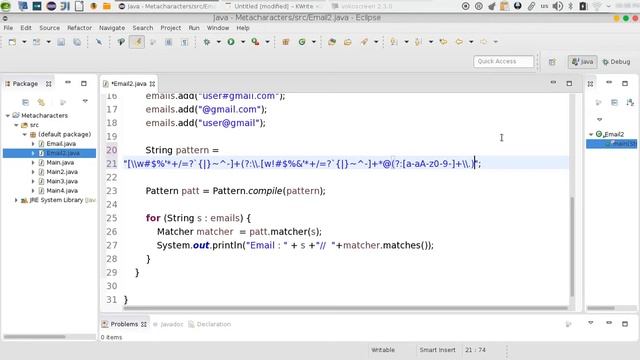Click the Run Last Tool external tools icon
The height and width of the screenshot is (360, 640).
coord(256,42)
